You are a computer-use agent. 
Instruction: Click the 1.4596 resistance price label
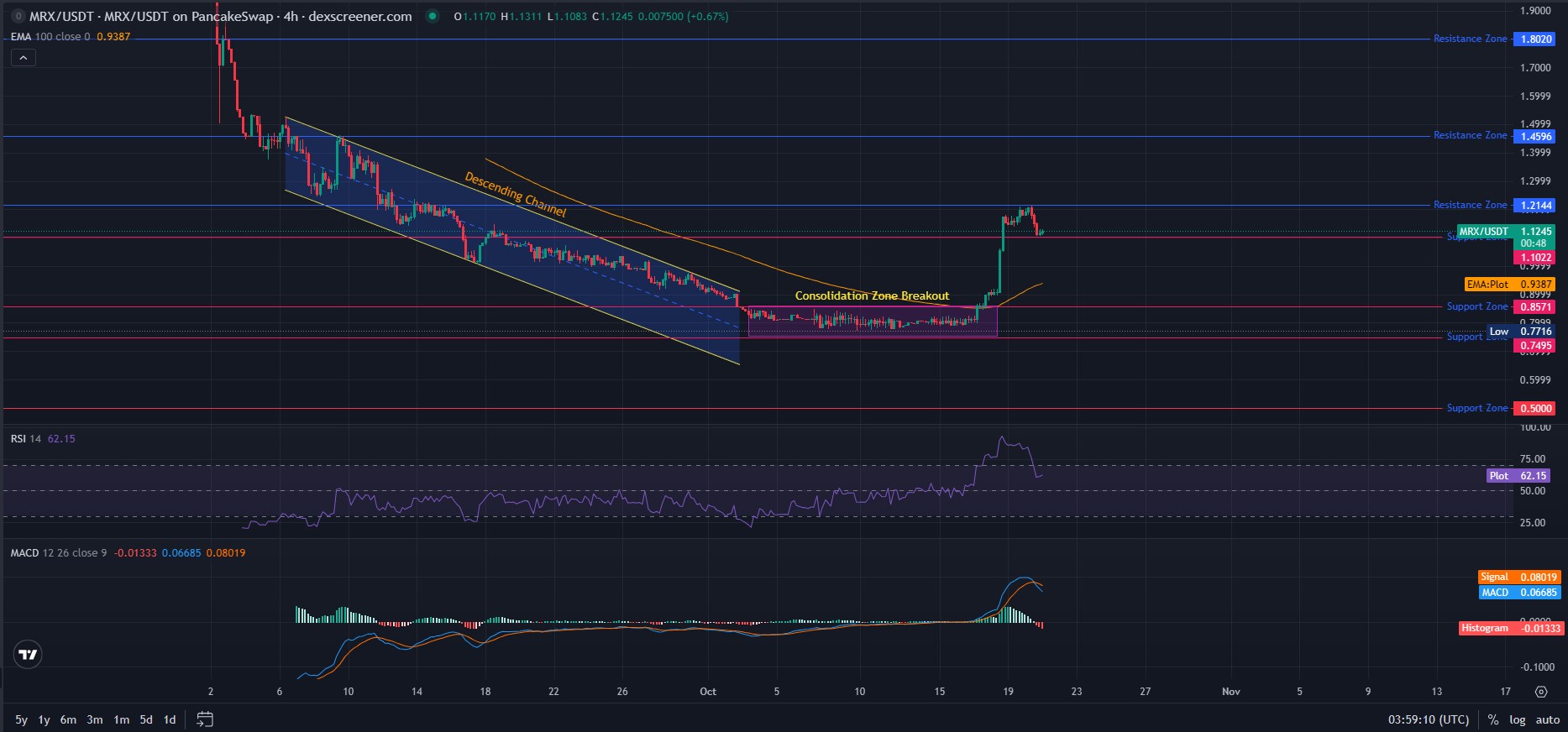1535,137
